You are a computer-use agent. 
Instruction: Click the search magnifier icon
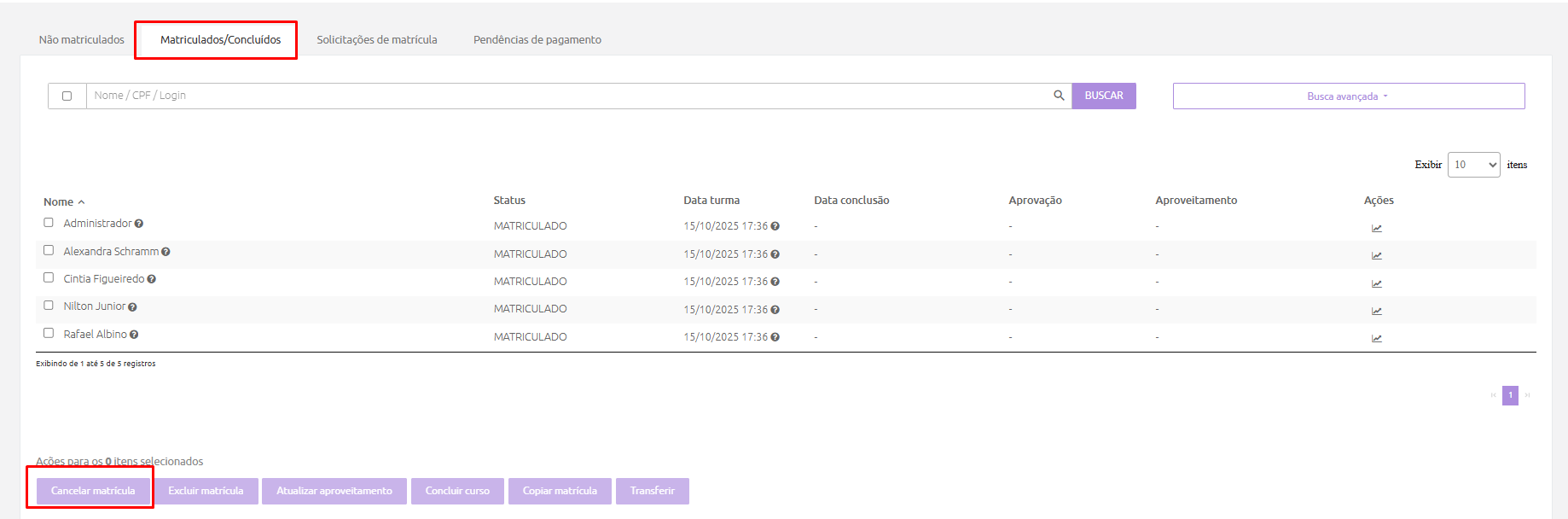(x=1059, y=96)
